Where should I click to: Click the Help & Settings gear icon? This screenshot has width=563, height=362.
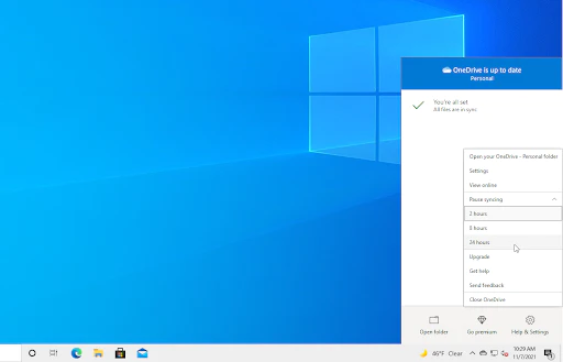click(x=530, y=320)
